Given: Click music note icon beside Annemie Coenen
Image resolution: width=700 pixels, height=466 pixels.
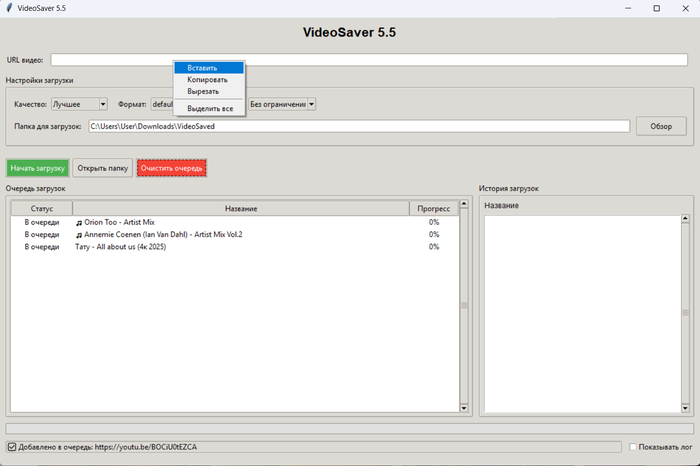Looking at the screenshot, I should point(79,234).
